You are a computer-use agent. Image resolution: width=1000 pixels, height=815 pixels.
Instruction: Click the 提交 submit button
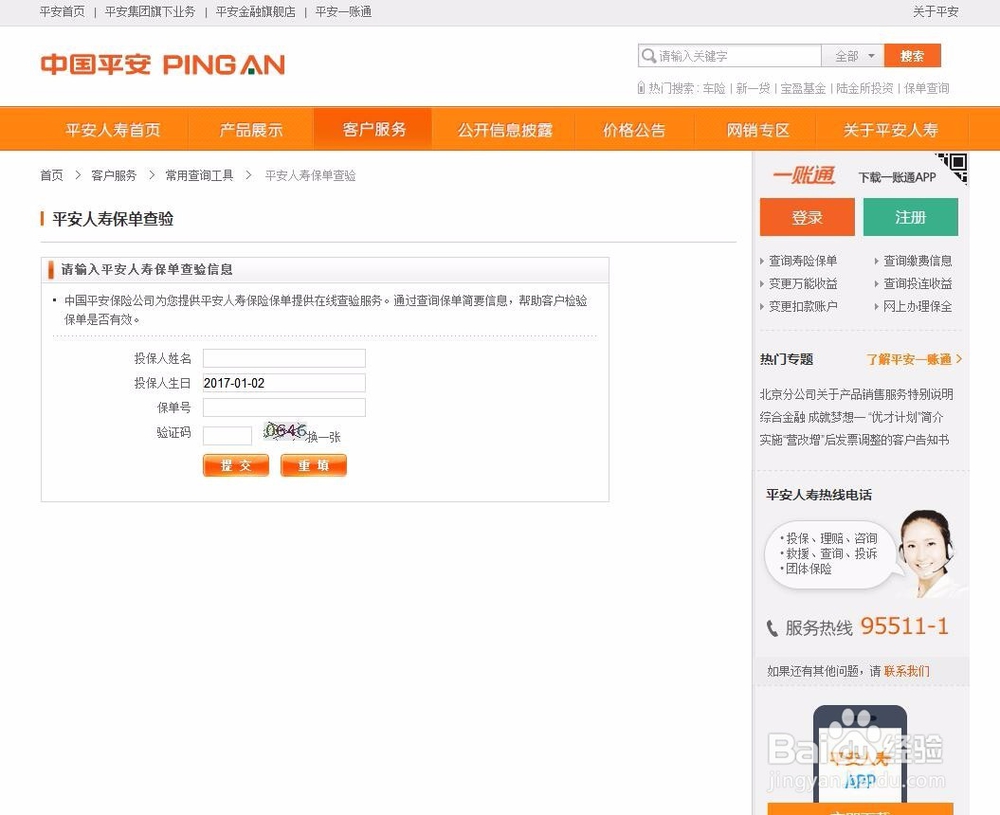click(x=236, y=466)
